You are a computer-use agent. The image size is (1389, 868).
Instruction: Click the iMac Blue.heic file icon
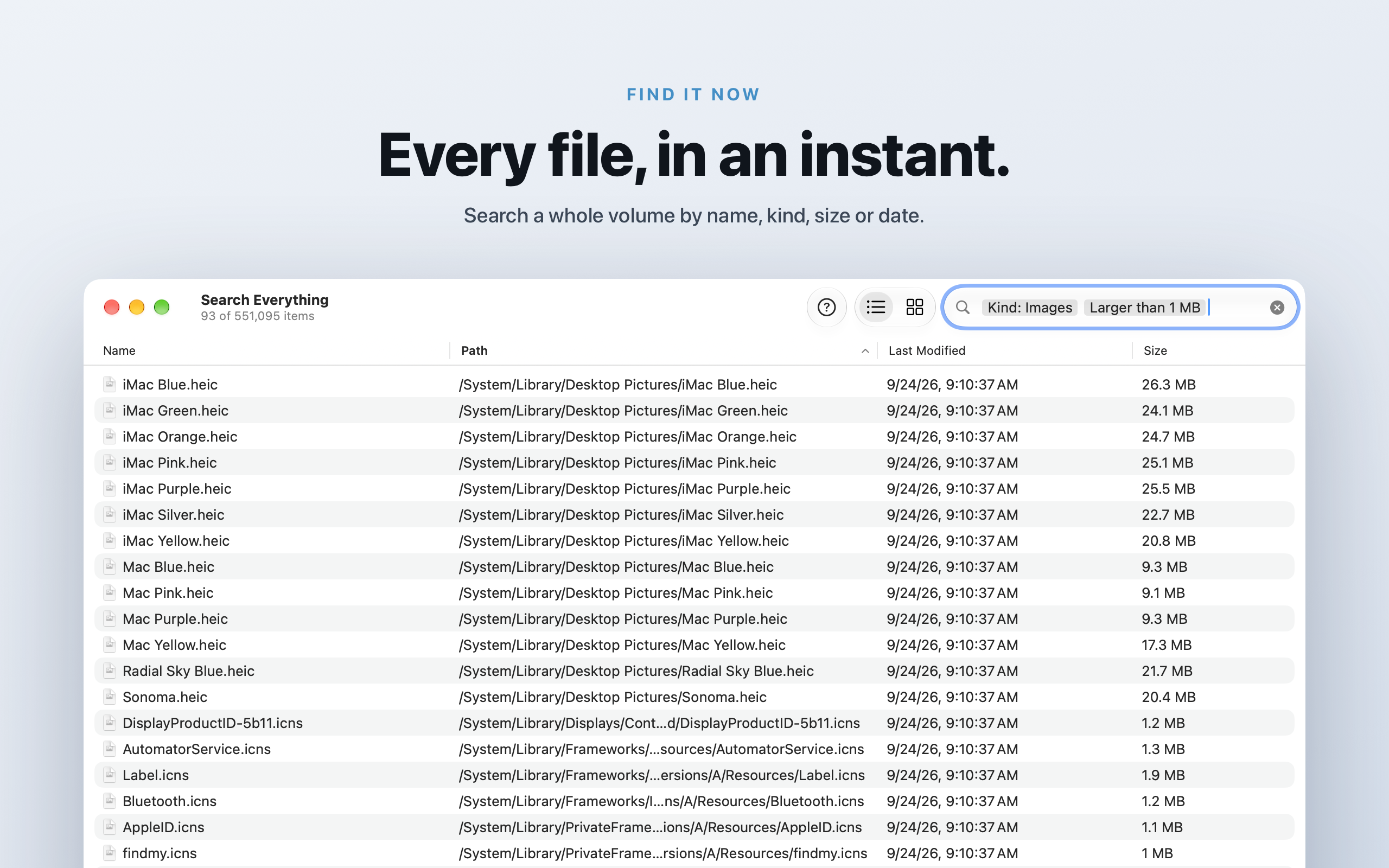tap(110, 384)
